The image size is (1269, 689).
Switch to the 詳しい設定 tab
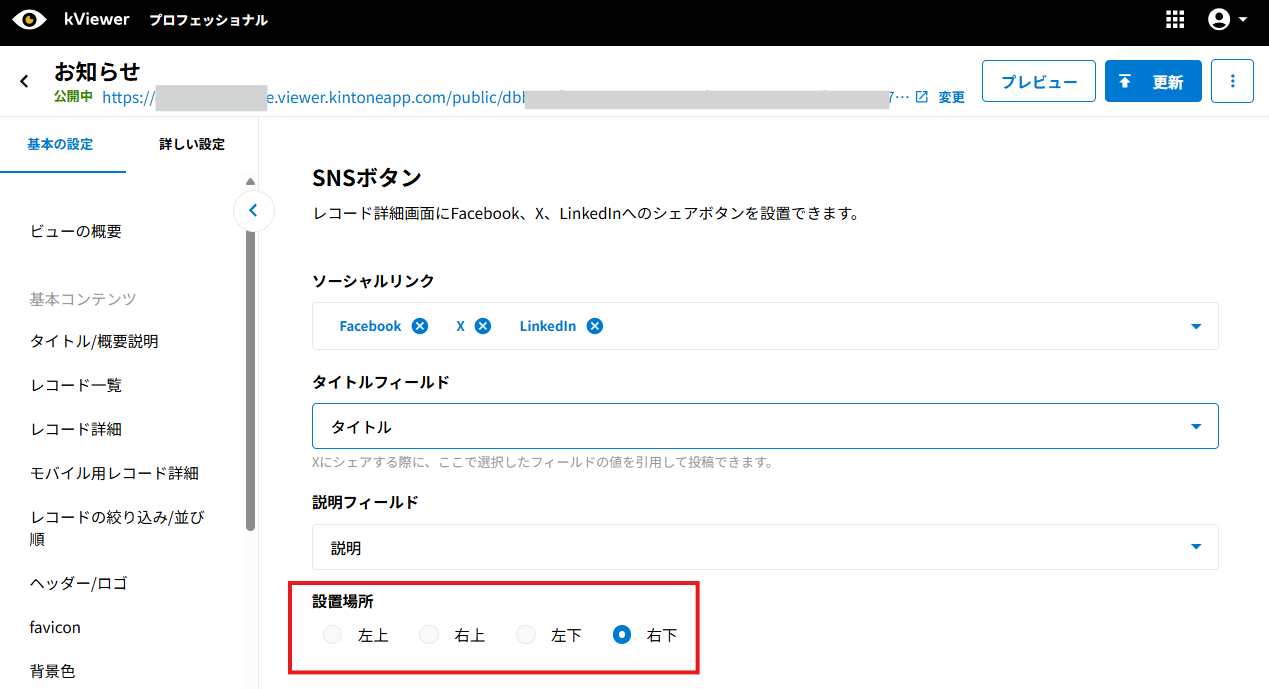click(192, 144)
